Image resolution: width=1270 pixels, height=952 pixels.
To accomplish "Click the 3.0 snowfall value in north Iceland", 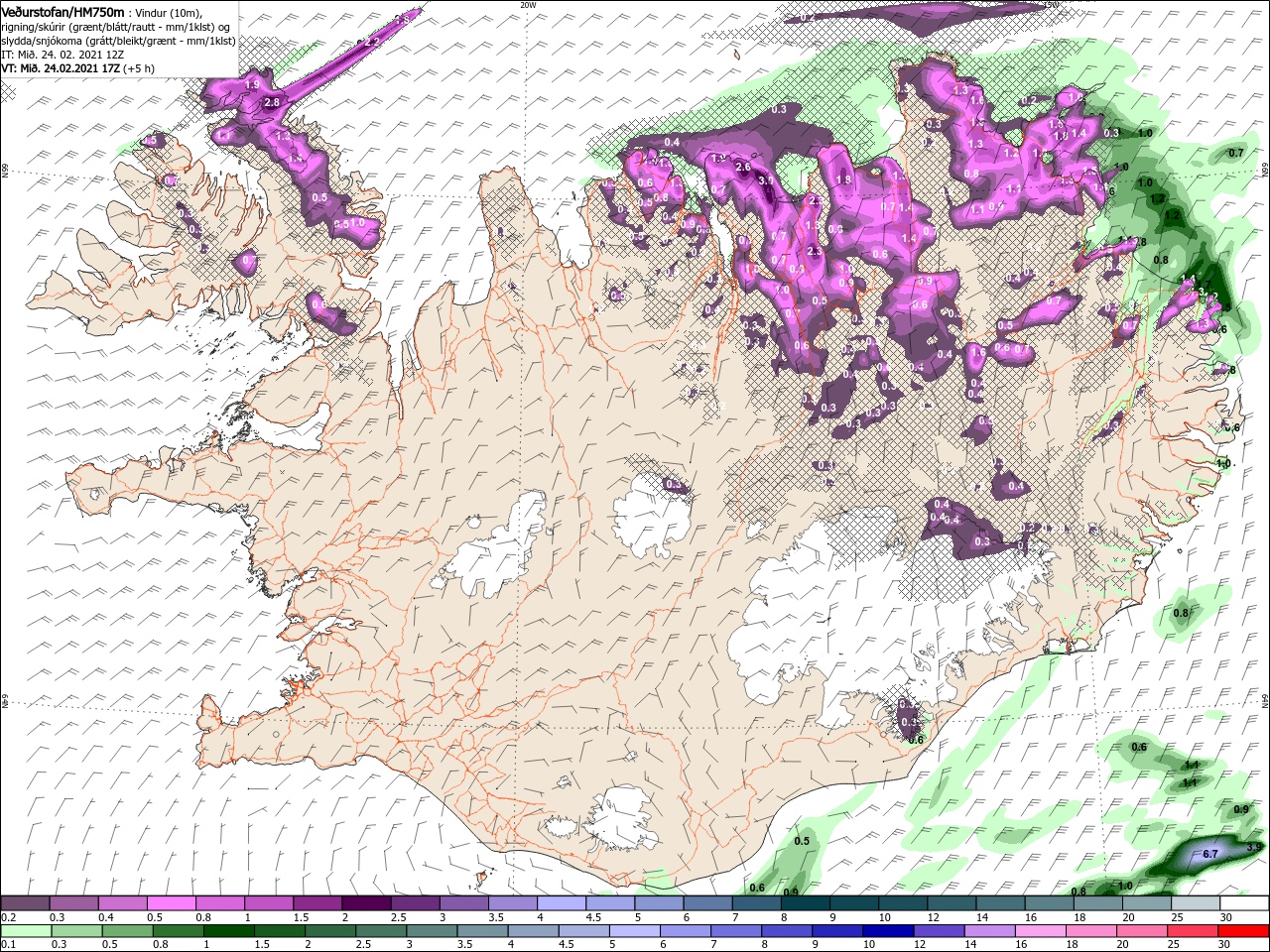I will (765, 180).
